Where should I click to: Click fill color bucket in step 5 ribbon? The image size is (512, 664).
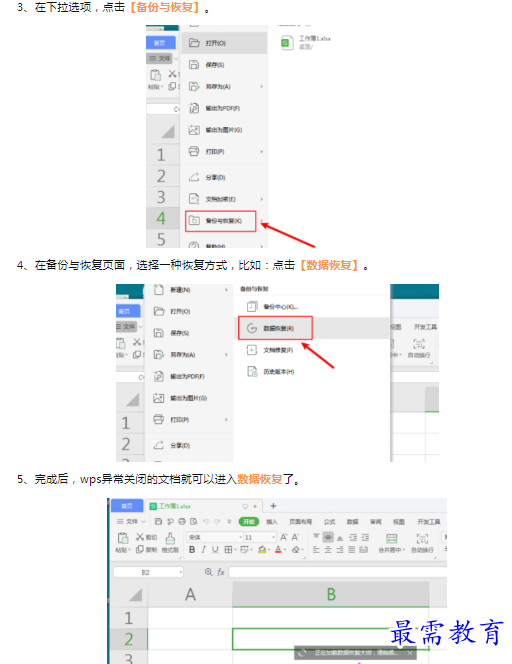point(262,549)
